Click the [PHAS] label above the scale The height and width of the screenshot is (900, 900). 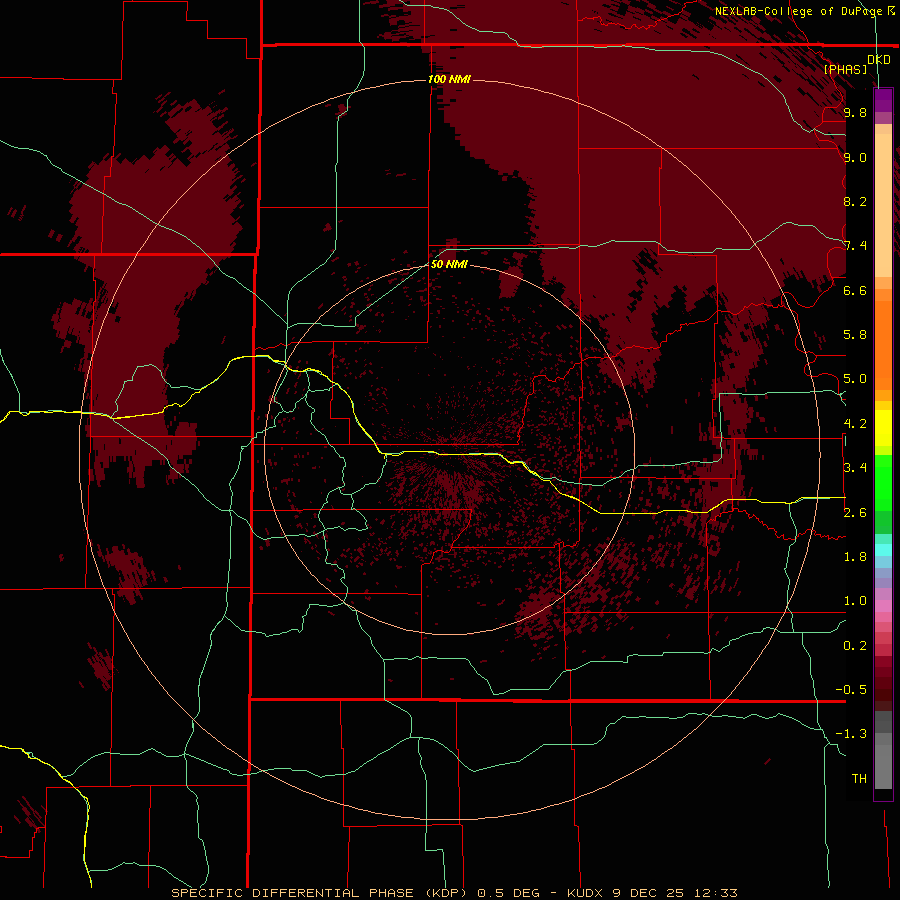click(845, 69)
